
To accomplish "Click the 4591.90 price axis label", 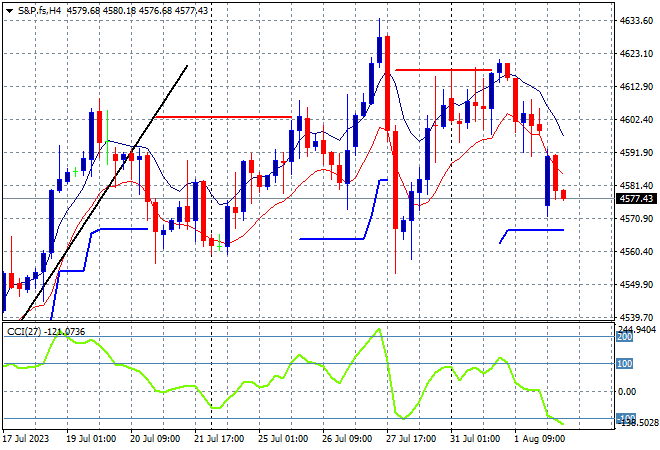I will (x=636, y=152).
